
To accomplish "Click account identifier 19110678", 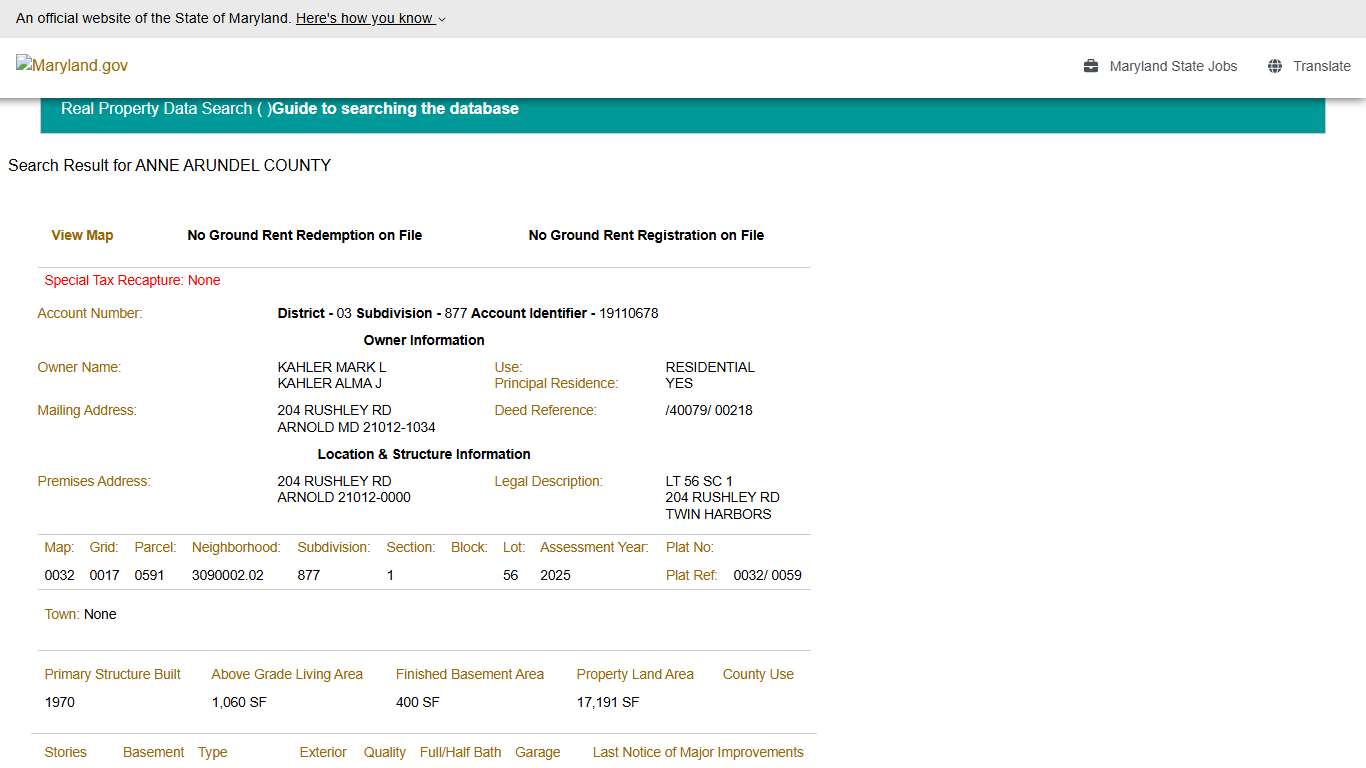I will (x=628, y=313).
